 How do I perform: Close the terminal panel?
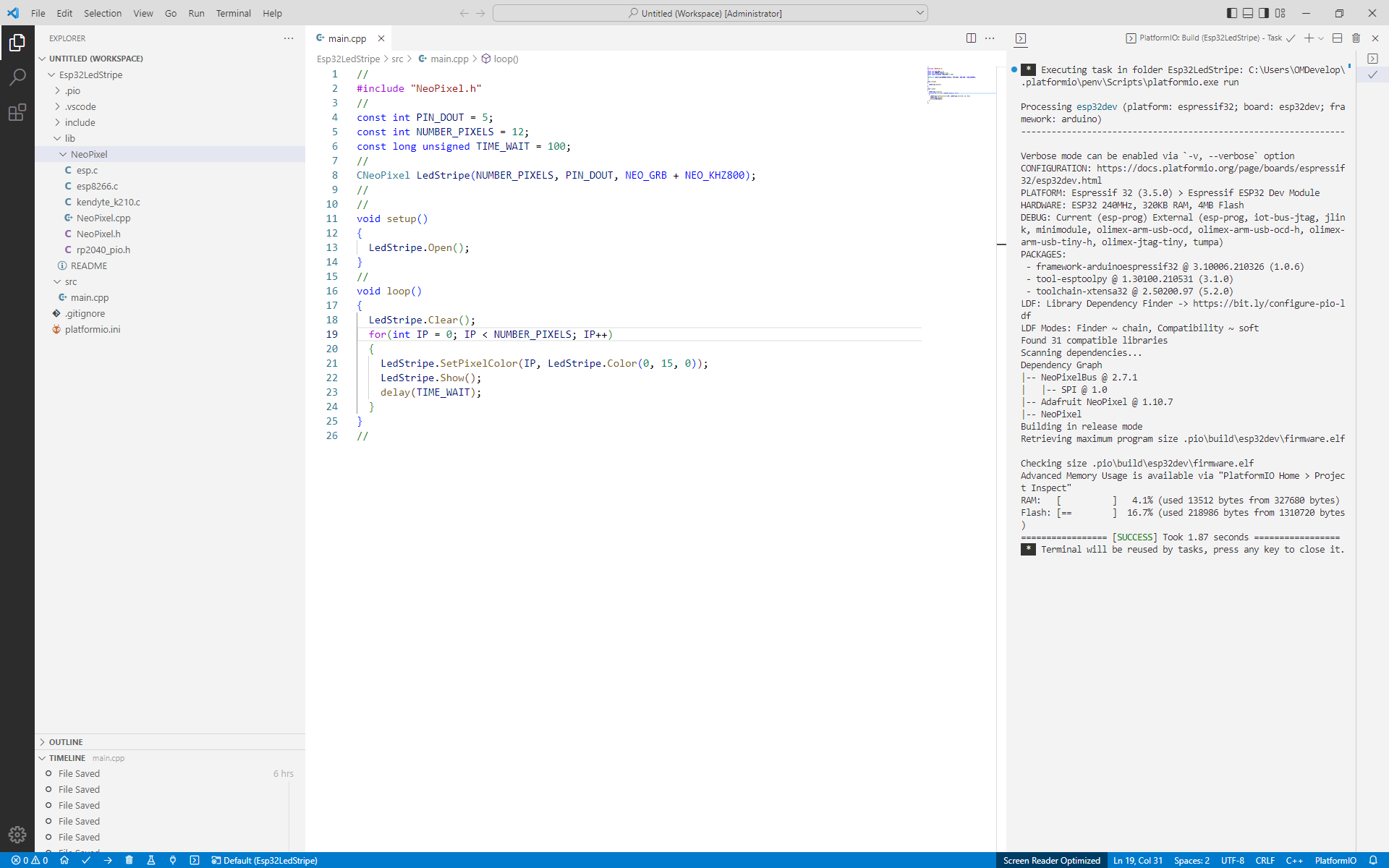click(x=1375, y=38)
